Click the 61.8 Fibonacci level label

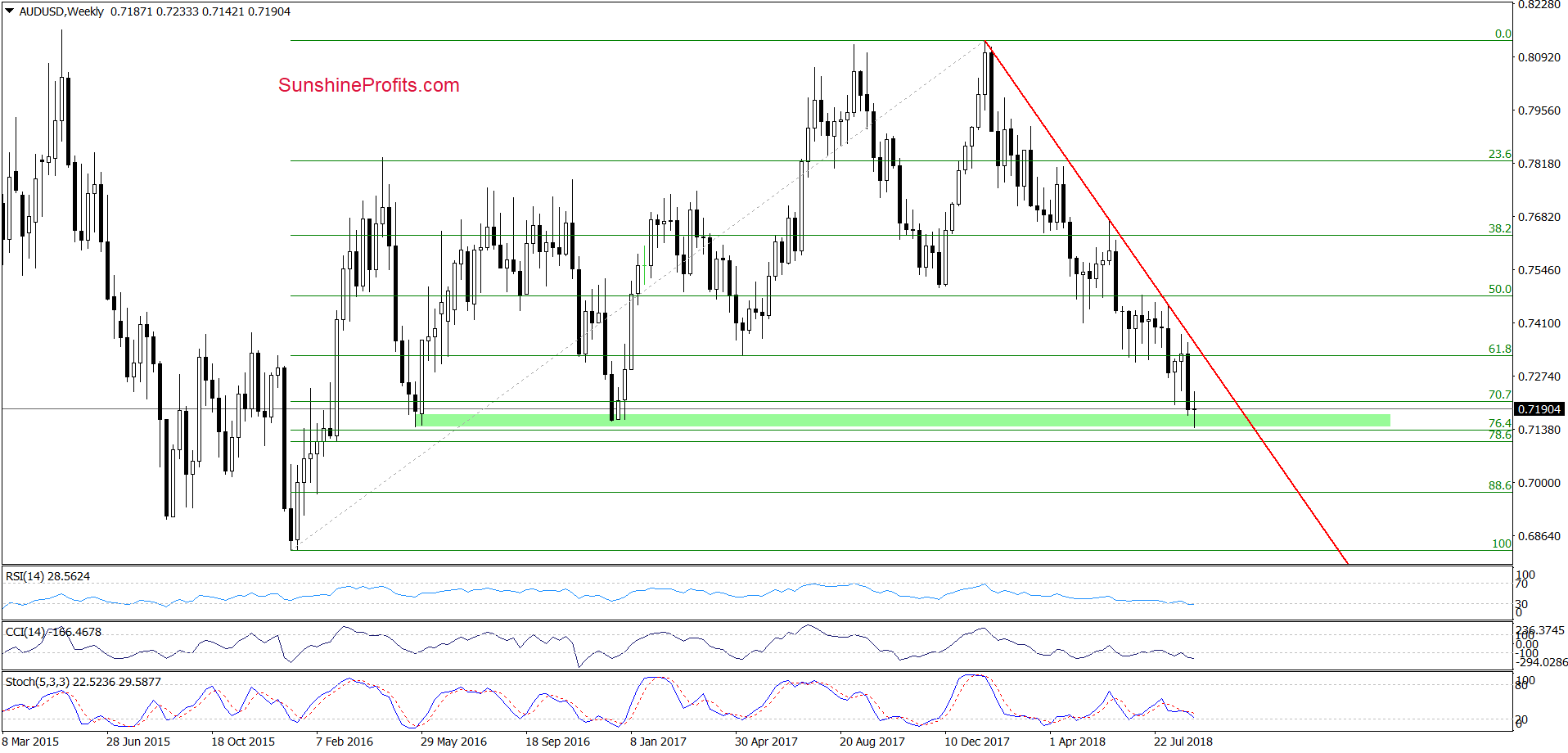(1499, 349)
